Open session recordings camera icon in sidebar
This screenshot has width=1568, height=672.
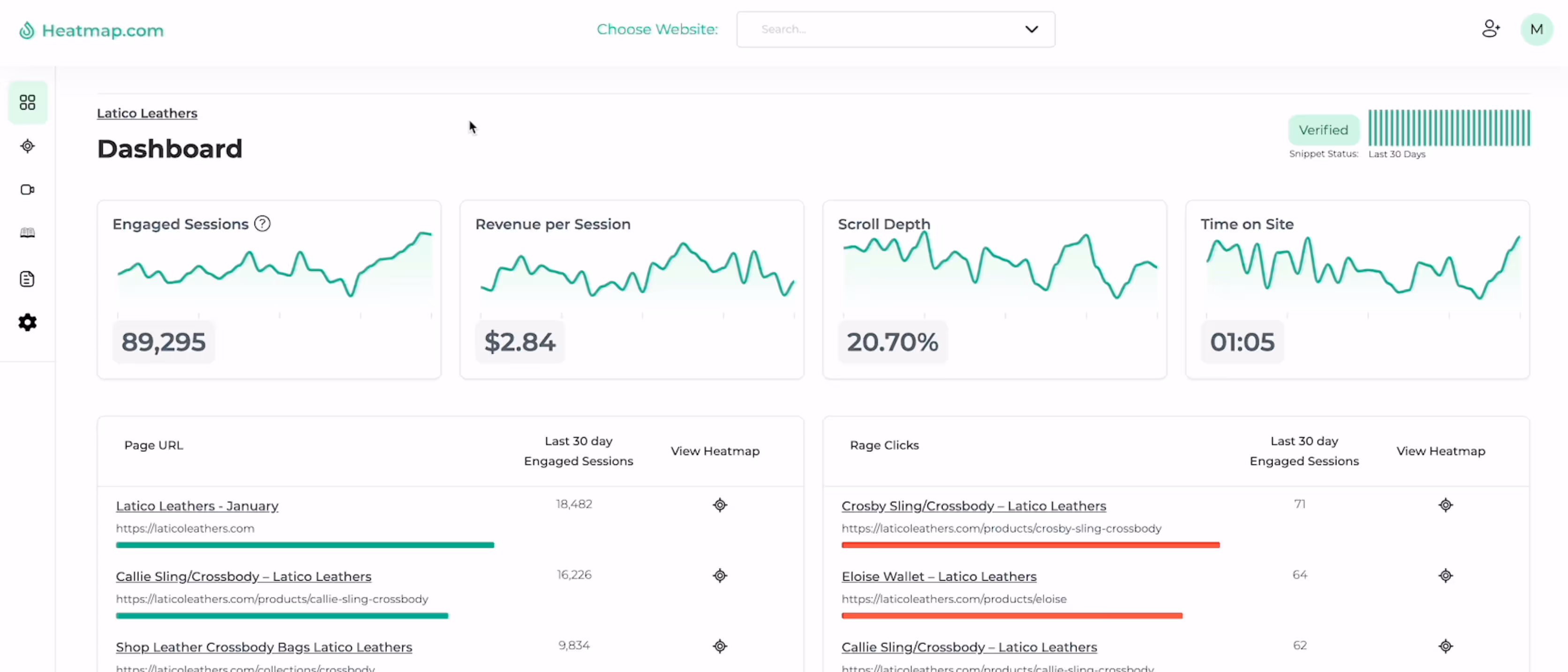27,190
